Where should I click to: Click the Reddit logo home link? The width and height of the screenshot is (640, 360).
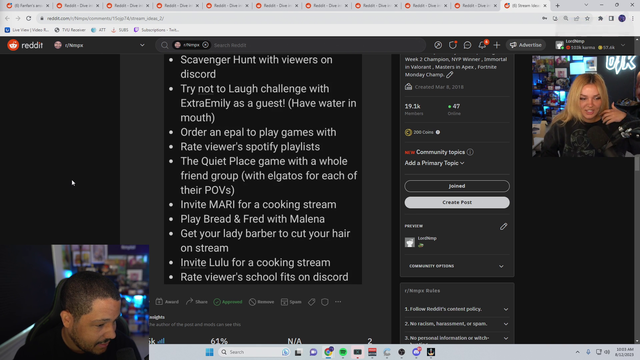(25, 45)
